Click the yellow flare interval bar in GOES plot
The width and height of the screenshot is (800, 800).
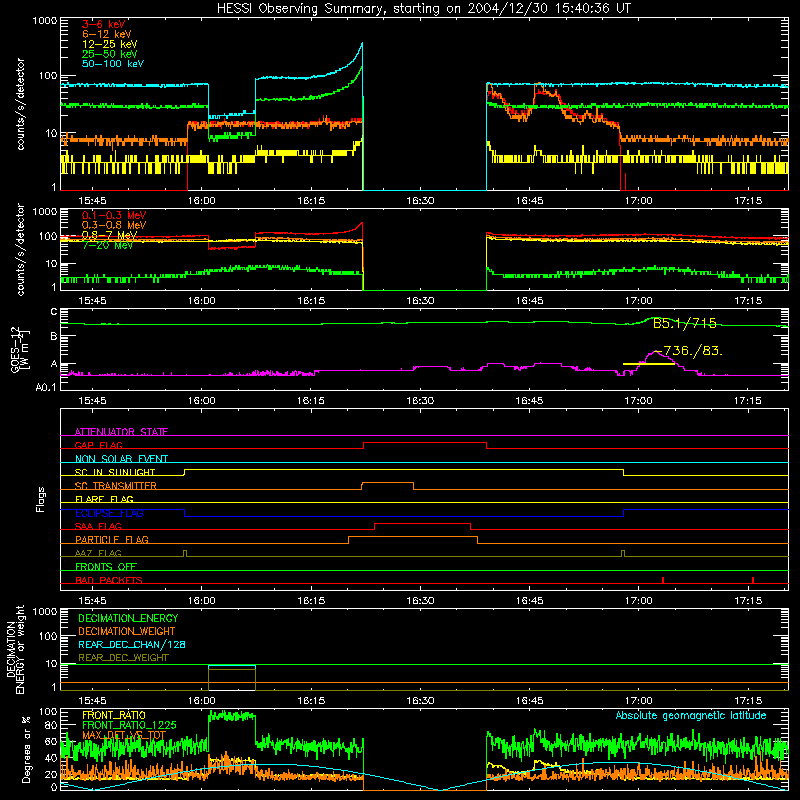click(648, 364)
